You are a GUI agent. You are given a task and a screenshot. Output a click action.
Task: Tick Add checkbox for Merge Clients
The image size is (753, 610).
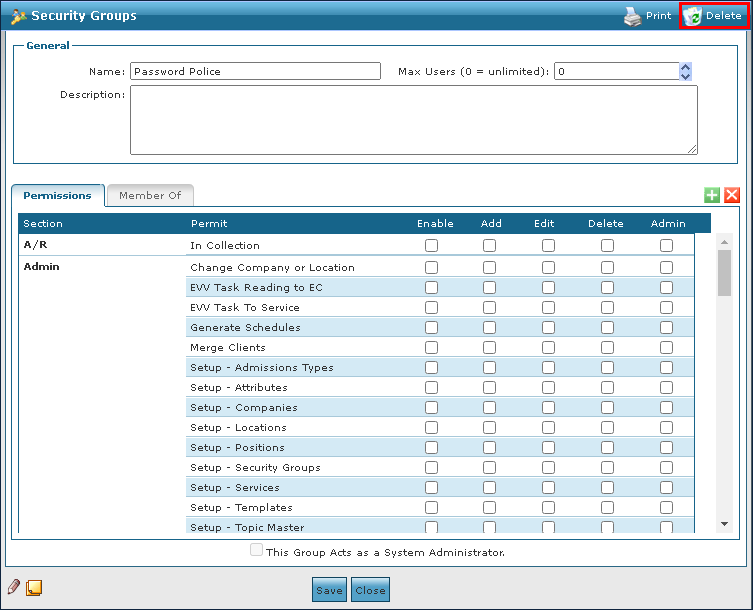click(489, 348)
